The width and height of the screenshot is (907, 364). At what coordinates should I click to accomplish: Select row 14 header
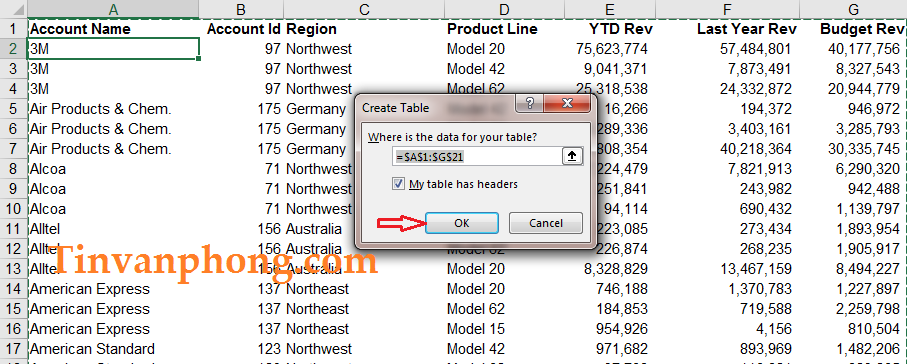pyautogui.click(x=13, y=289)
